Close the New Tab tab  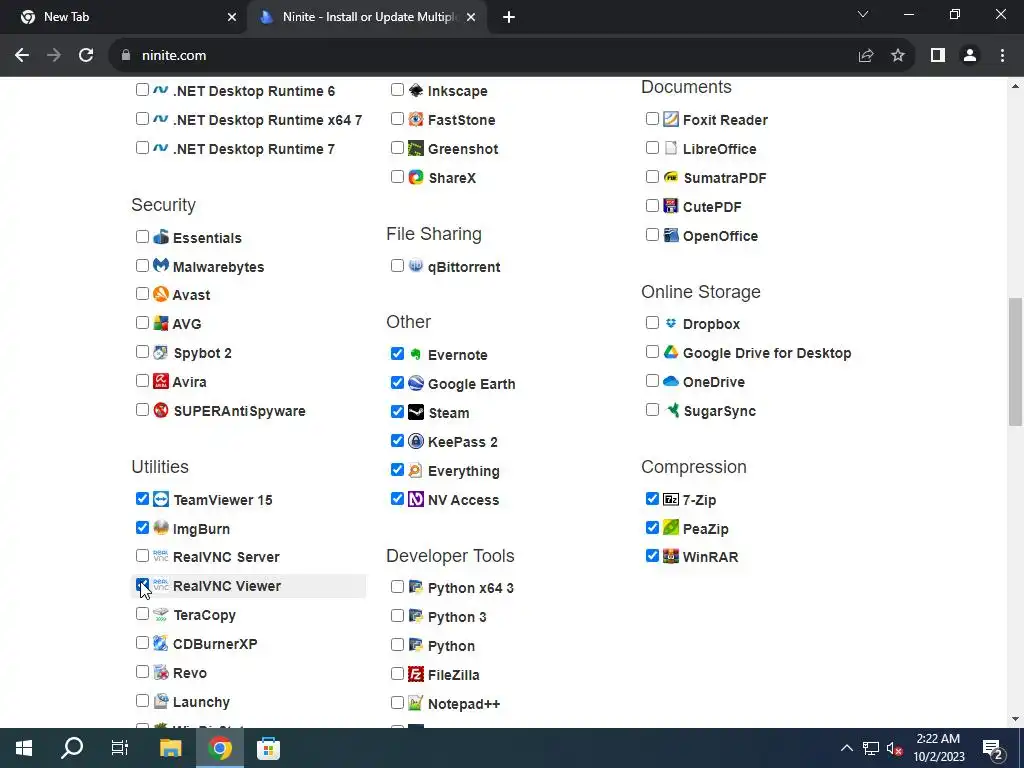click(x=232, y=17)
